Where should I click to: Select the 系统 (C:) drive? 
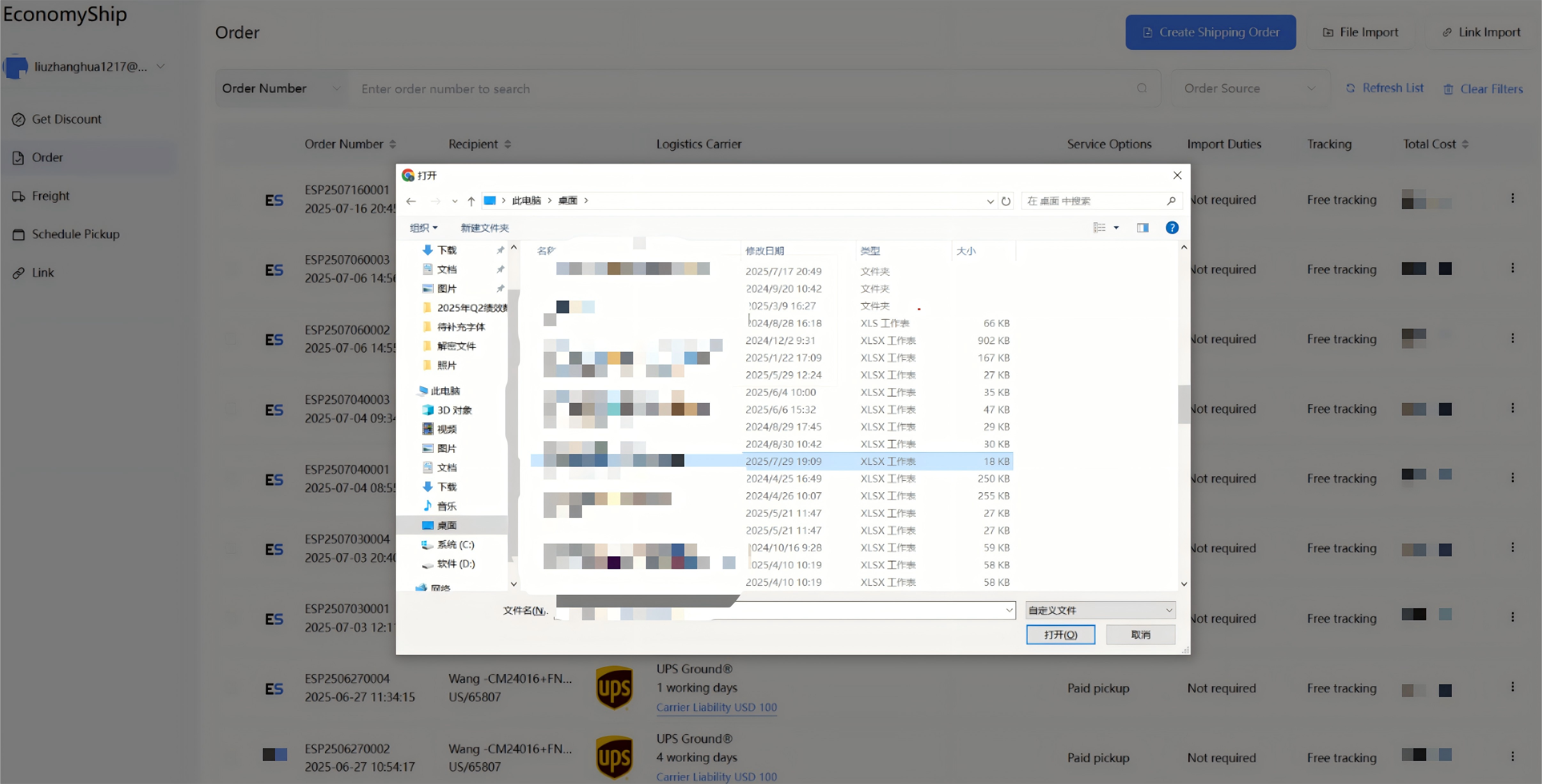(455, 544)
